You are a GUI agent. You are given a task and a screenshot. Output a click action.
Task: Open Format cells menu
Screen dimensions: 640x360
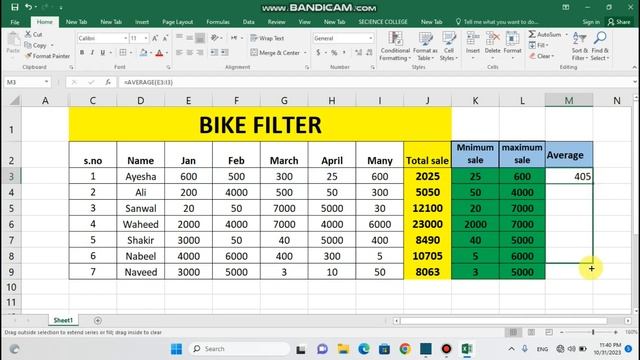pos(512,45)
